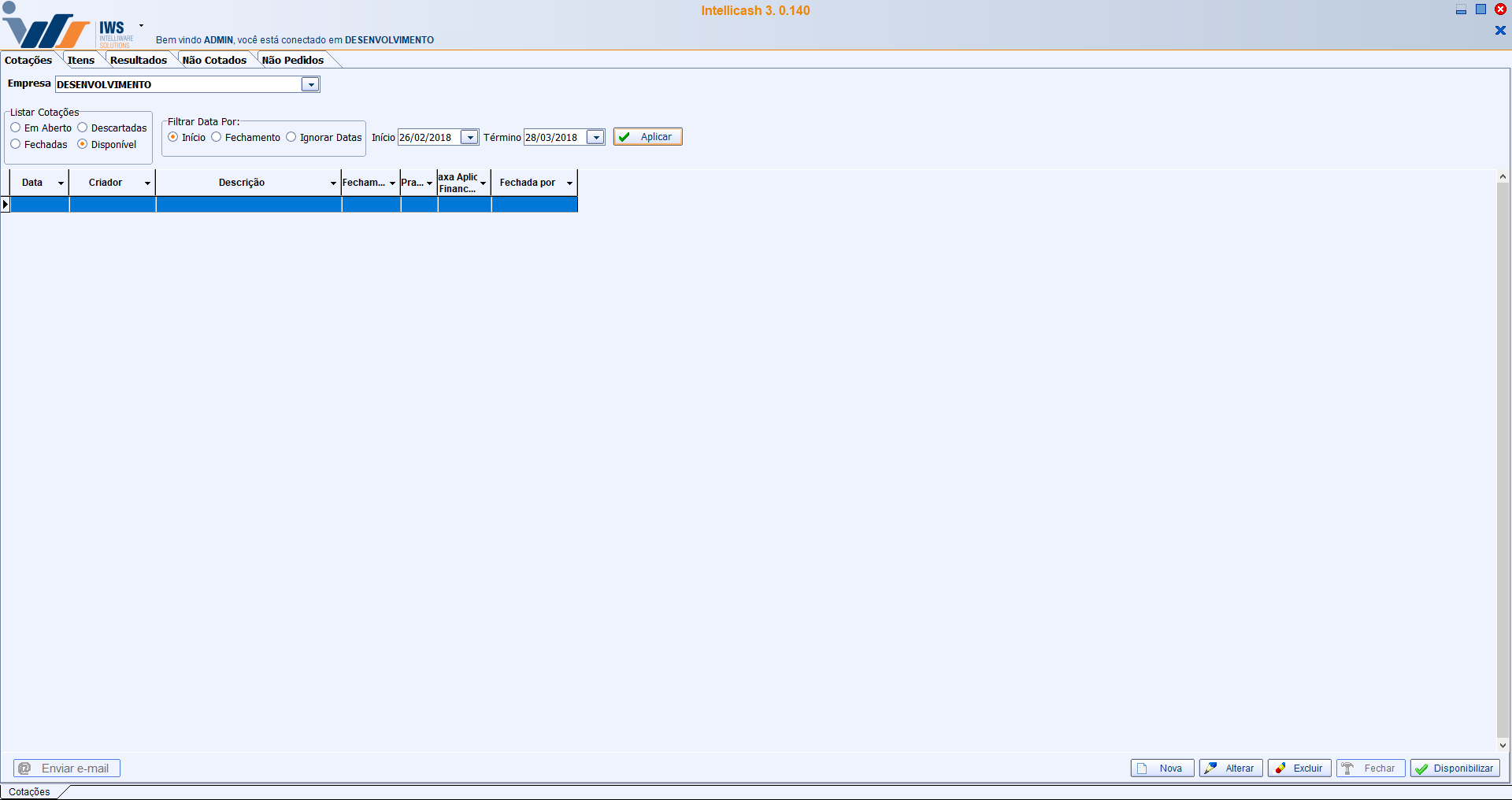
Task: Click the vertical scrollbar down arrow
Action: (x=1503, y=745)
